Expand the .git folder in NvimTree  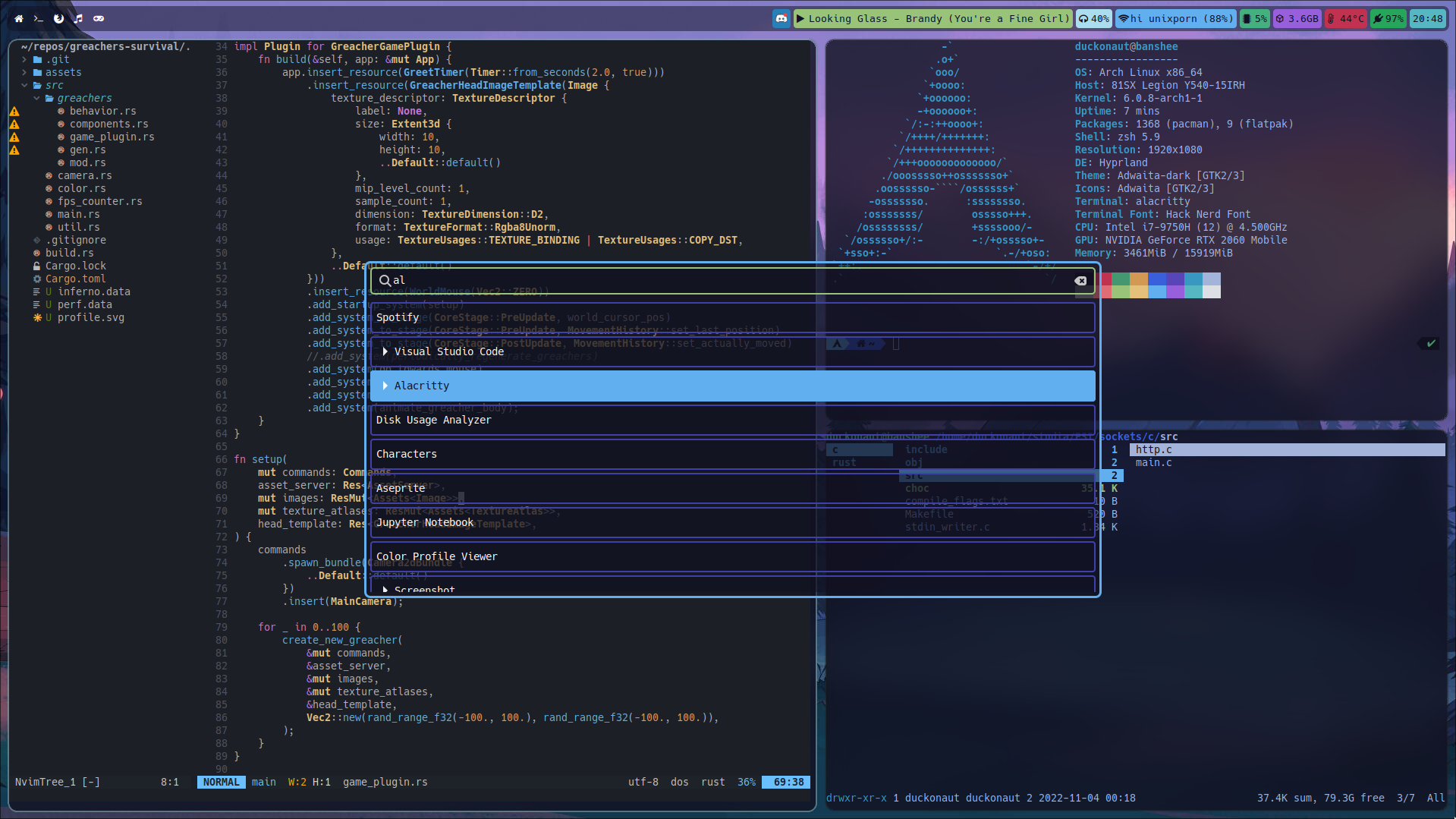click(x=25, y=59)
